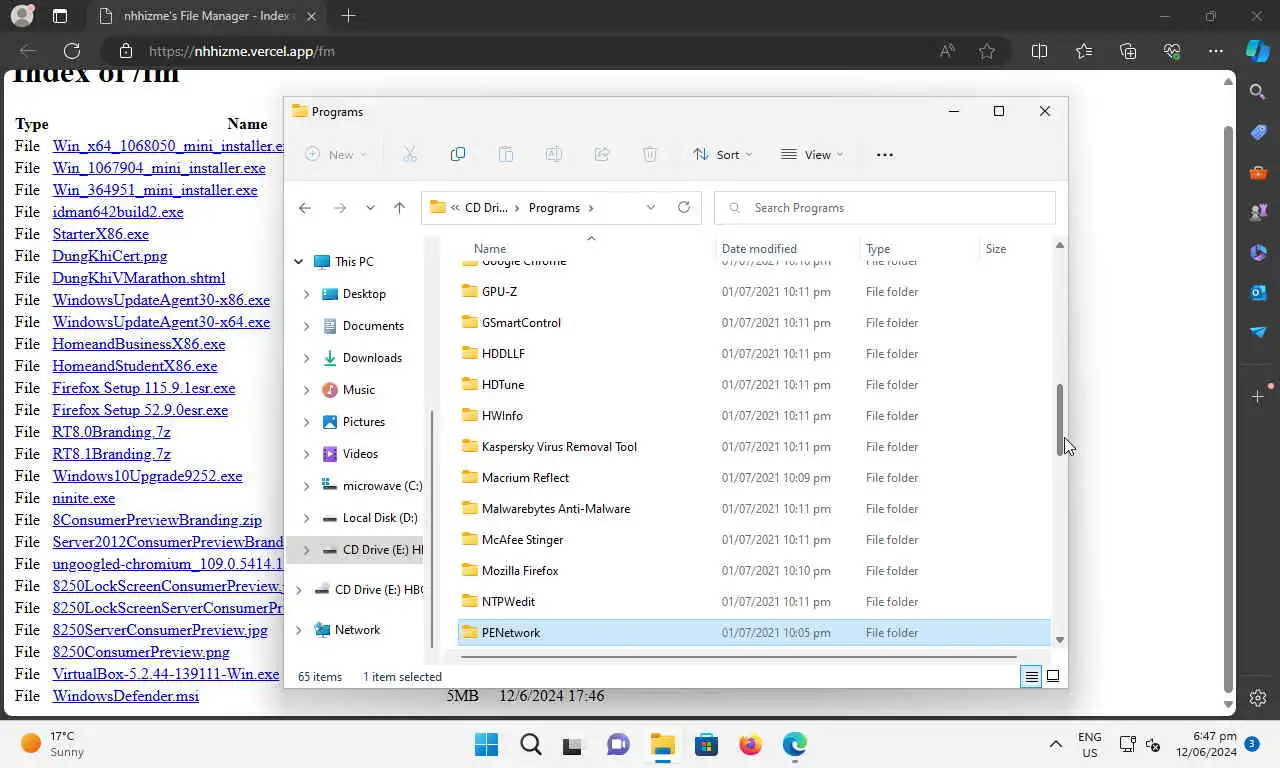The image size is (1280, 768).
Task: Open the Windows Start menu
Action: pyautogui.click(x=486, y=745)
